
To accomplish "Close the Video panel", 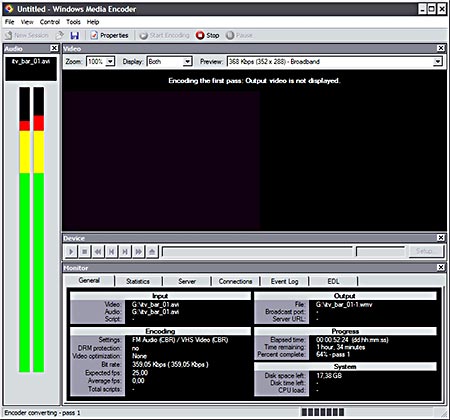I will coord(441,48).
